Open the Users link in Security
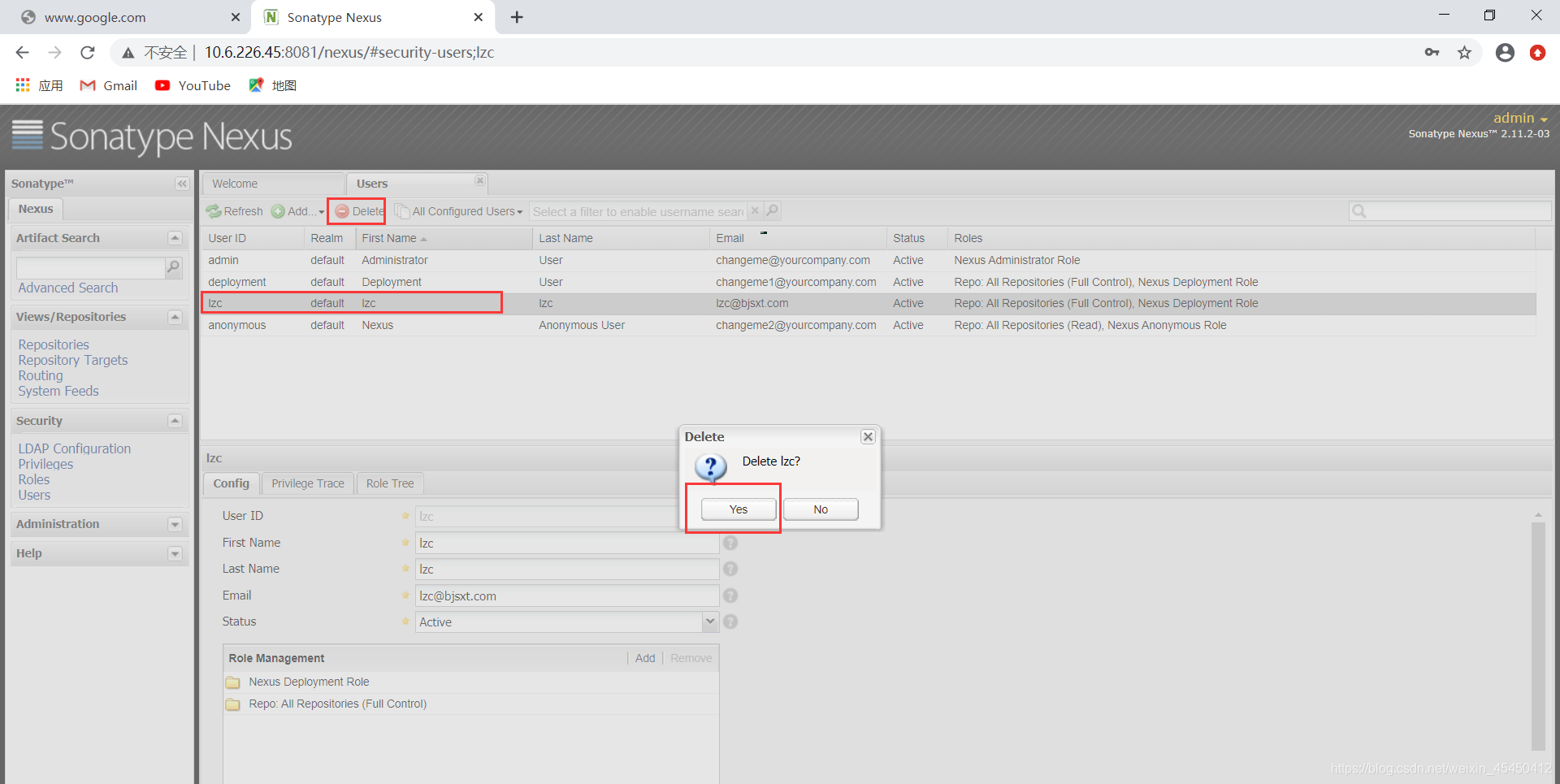 (x=34, y=495)
